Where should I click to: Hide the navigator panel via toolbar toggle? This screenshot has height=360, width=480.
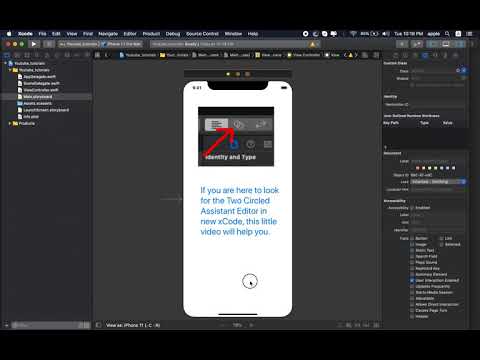[x=433, y=44]
